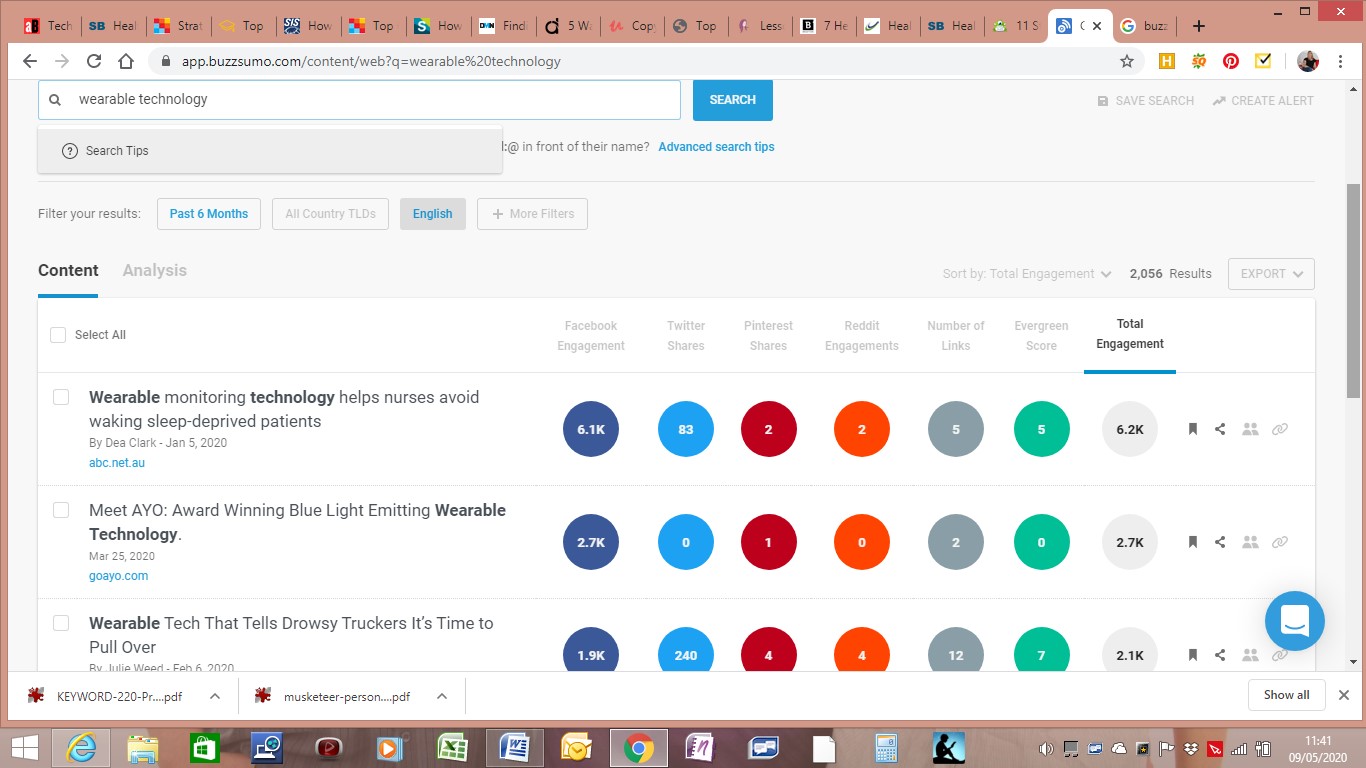Bookmark this page with the star icon

1127,61
